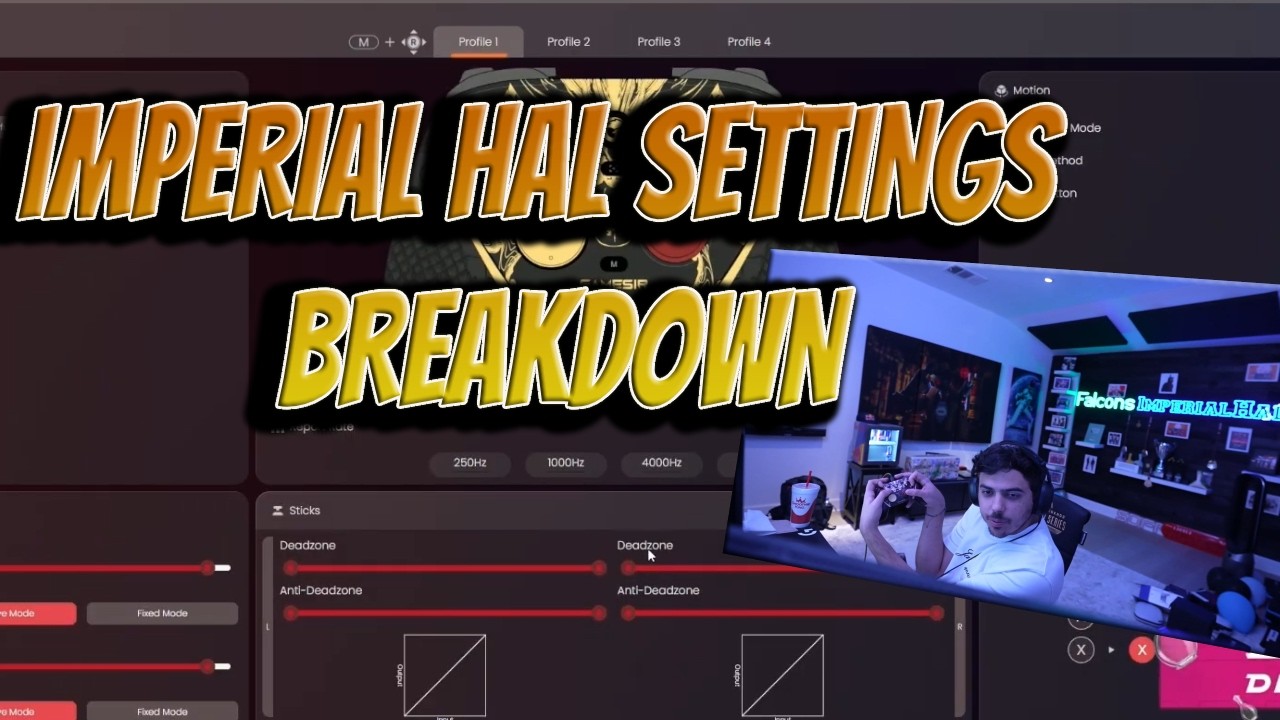Select the upper Fixed Mode button

(162, 613)
